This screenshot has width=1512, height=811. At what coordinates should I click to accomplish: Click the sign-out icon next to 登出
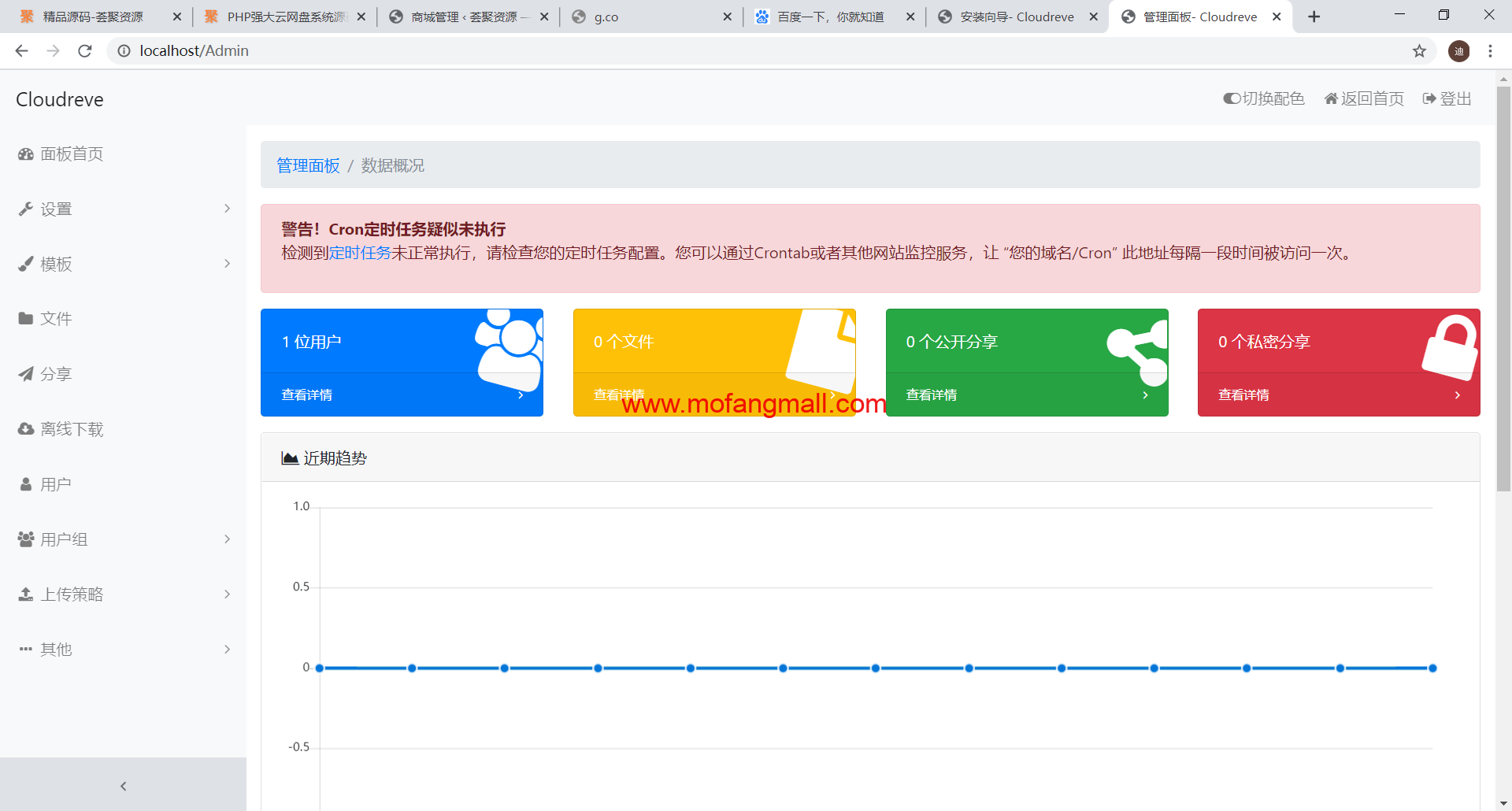pos(1429,98)
